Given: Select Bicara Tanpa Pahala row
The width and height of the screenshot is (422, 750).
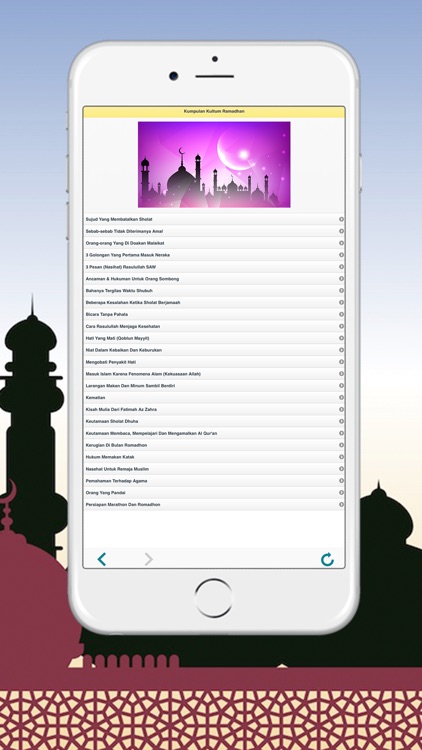Looking at the screenshot, I should 214,314.
